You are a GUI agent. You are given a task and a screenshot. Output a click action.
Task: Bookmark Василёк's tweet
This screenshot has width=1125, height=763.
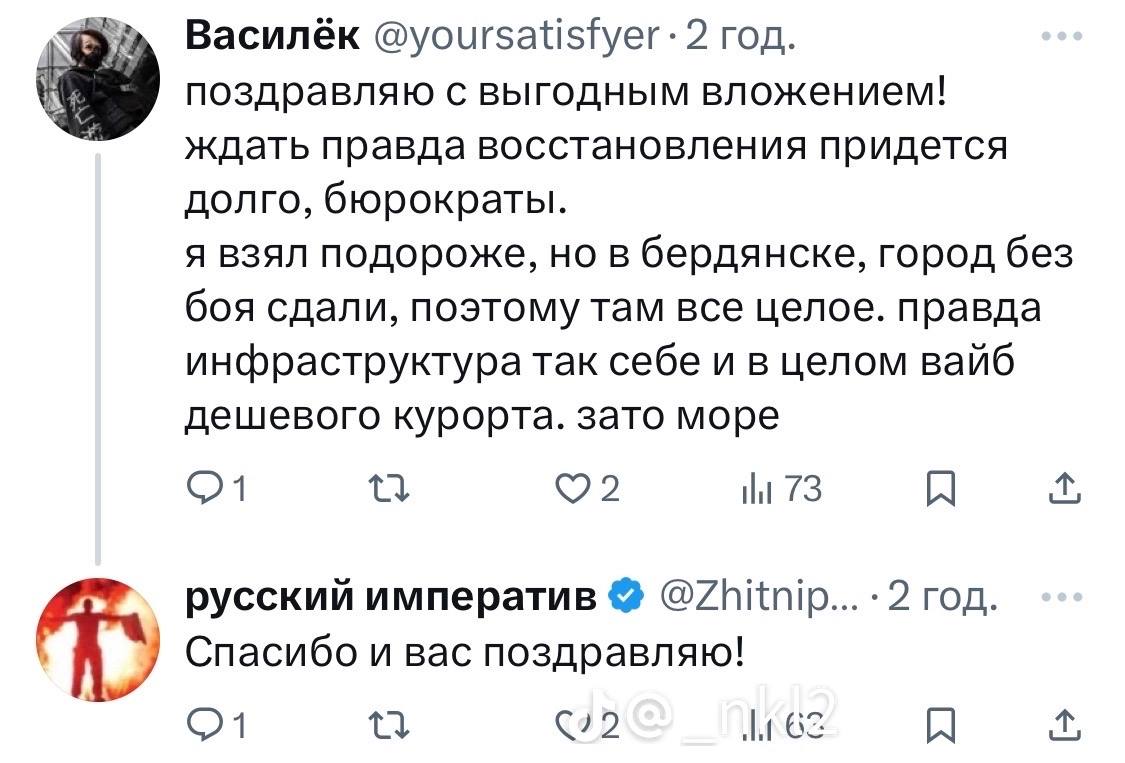(x=937, y=490)
